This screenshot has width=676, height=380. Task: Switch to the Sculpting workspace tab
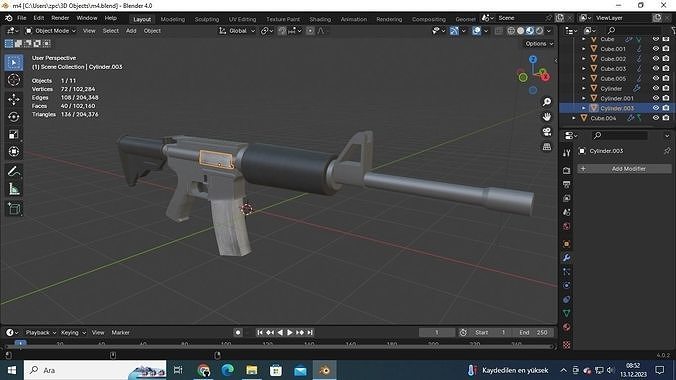[207, 19]
